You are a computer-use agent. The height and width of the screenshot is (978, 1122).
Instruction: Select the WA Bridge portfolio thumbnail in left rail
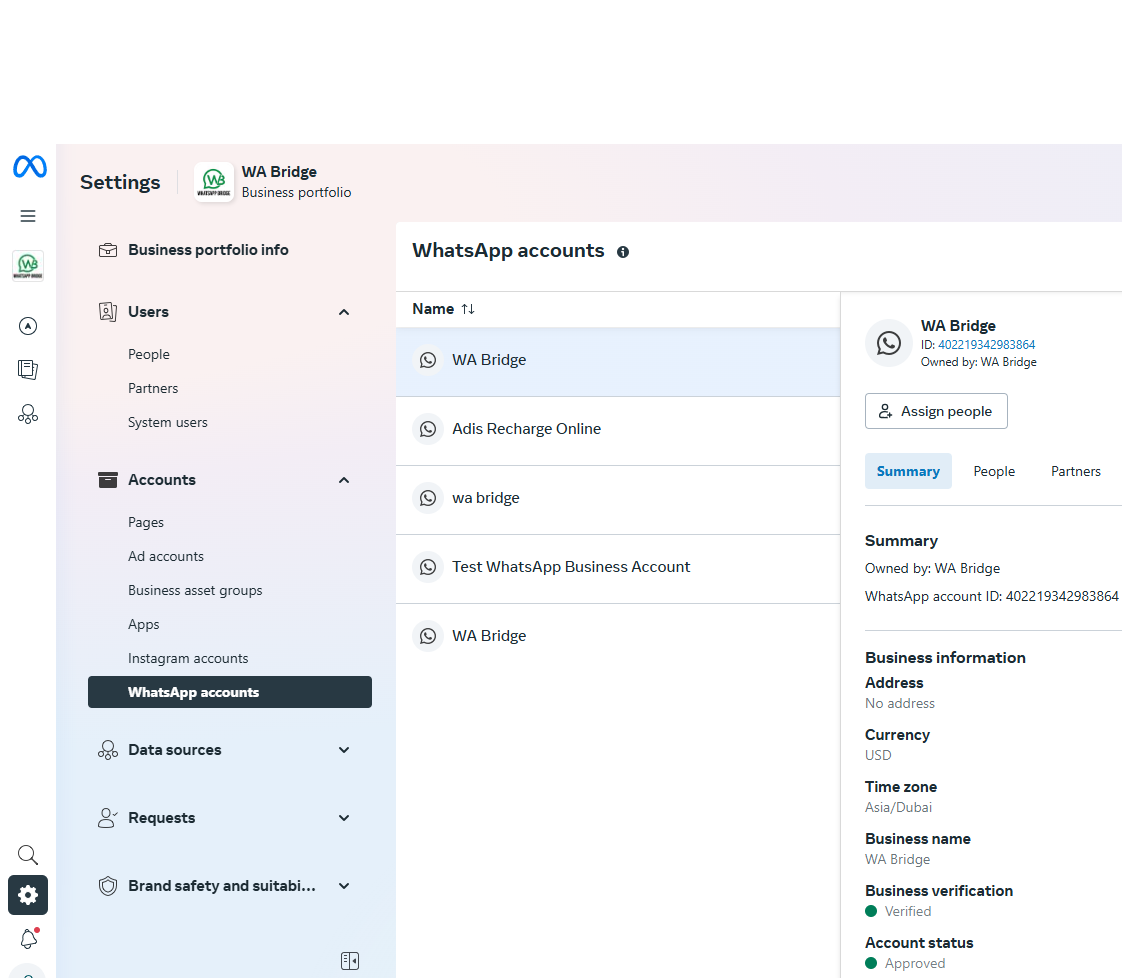28,265
